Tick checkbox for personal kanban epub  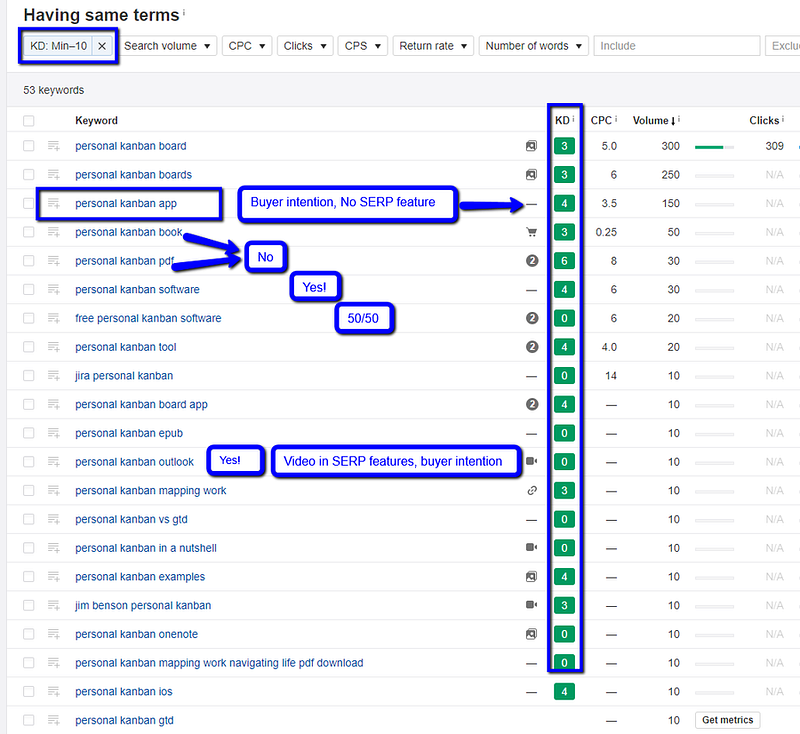point(29,433)
